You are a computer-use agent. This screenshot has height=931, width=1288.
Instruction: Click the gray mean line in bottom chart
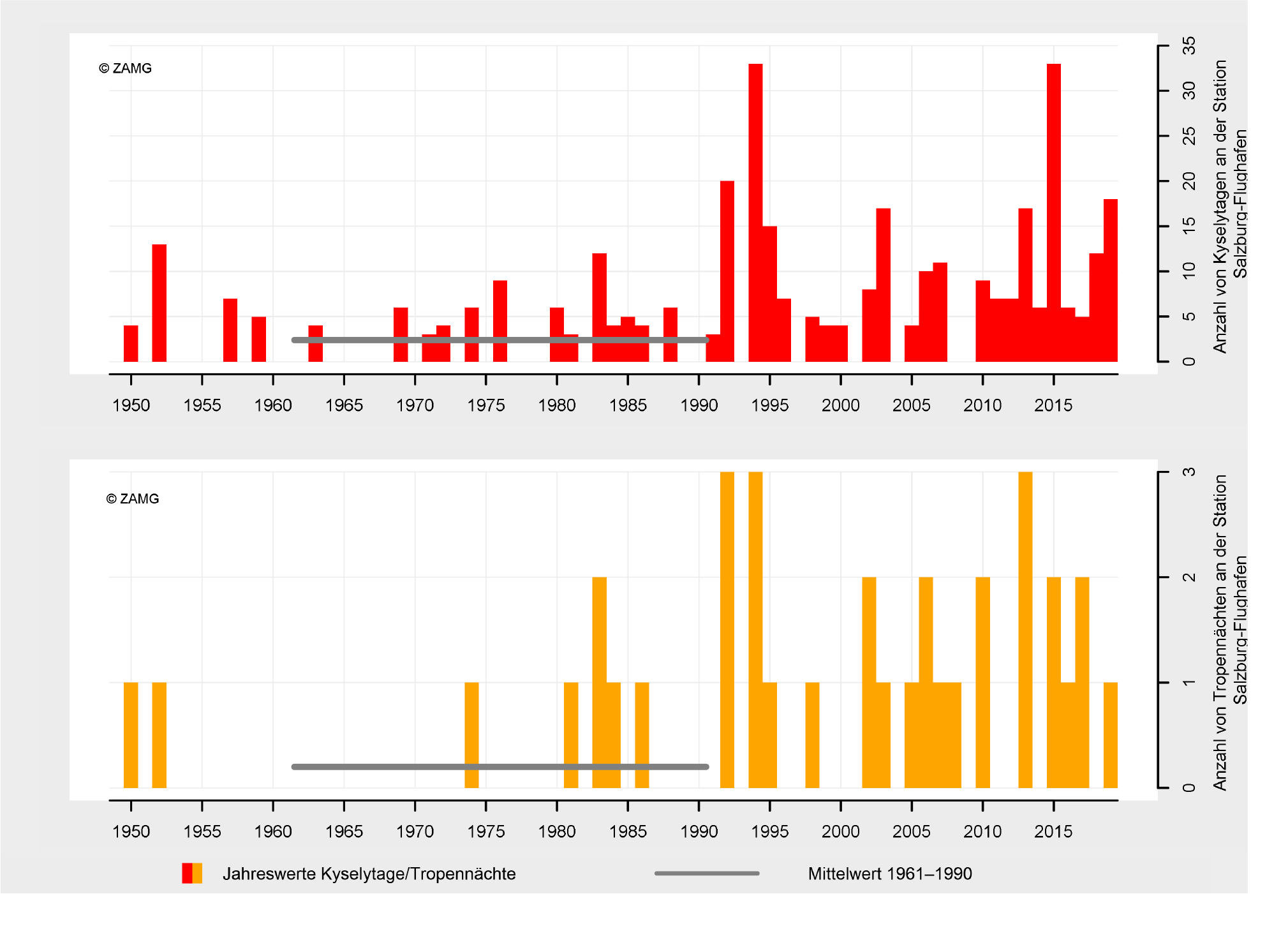383,766
